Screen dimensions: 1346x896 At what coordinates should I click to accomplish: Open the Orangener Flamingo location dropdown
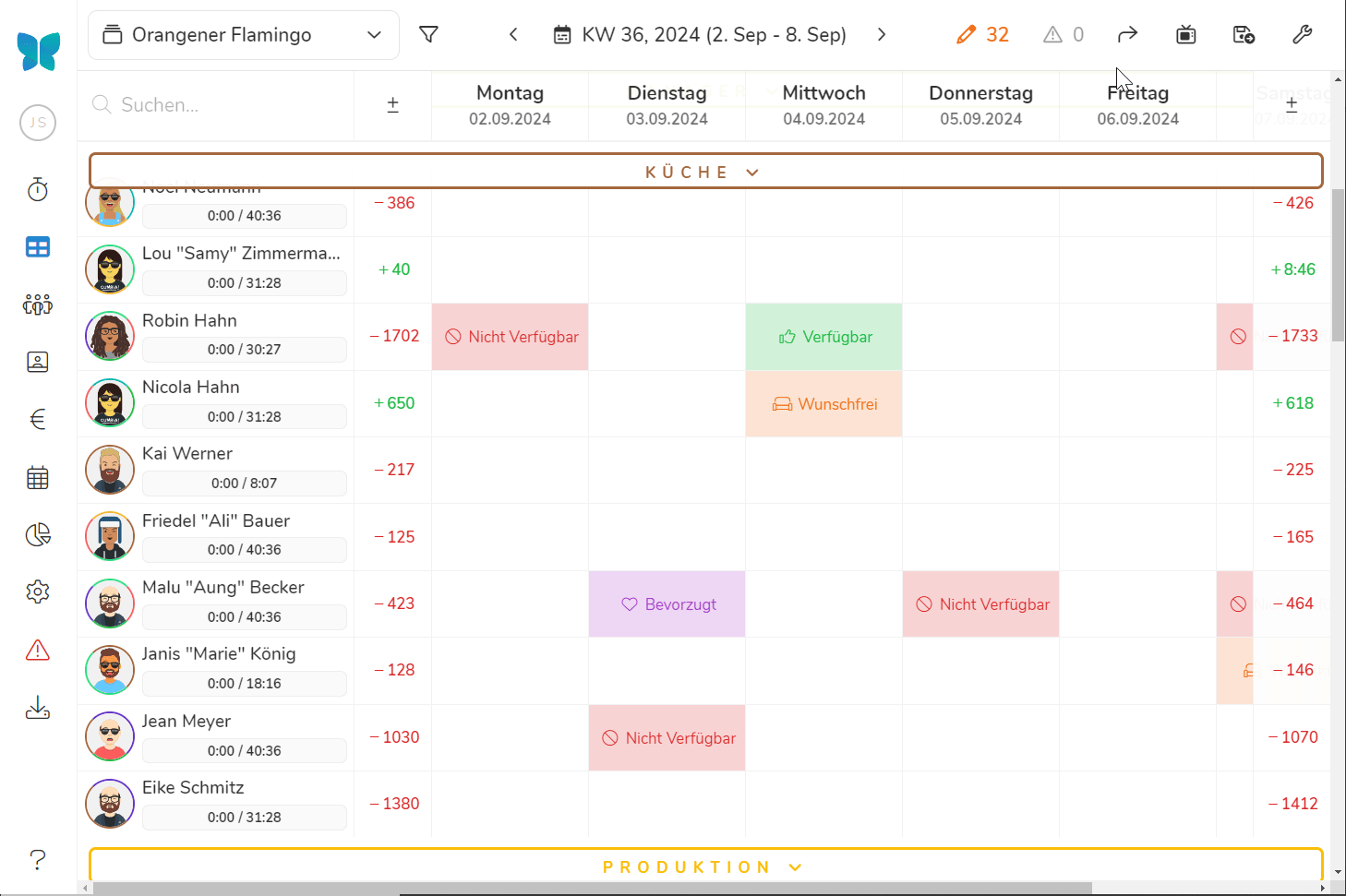(244, 35)
